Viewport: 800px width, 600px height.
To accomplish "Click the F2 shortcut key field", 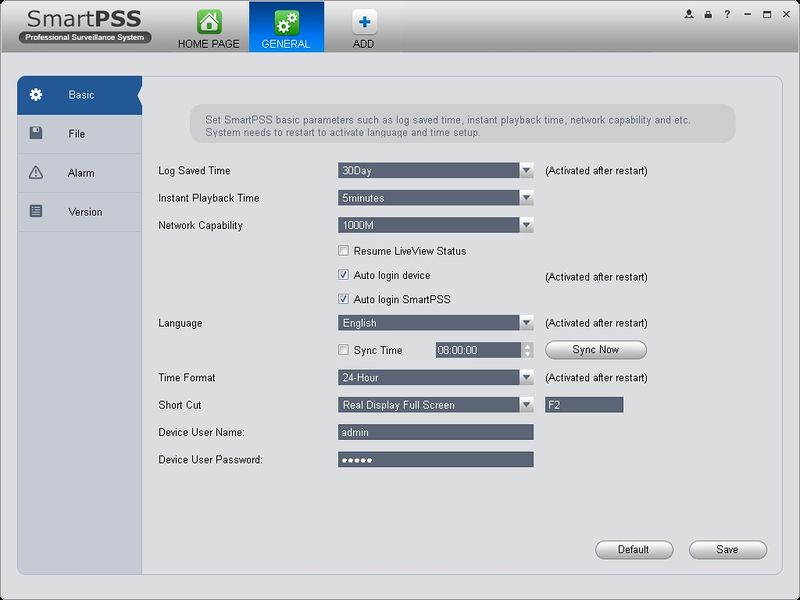I will tap(584, 405).
